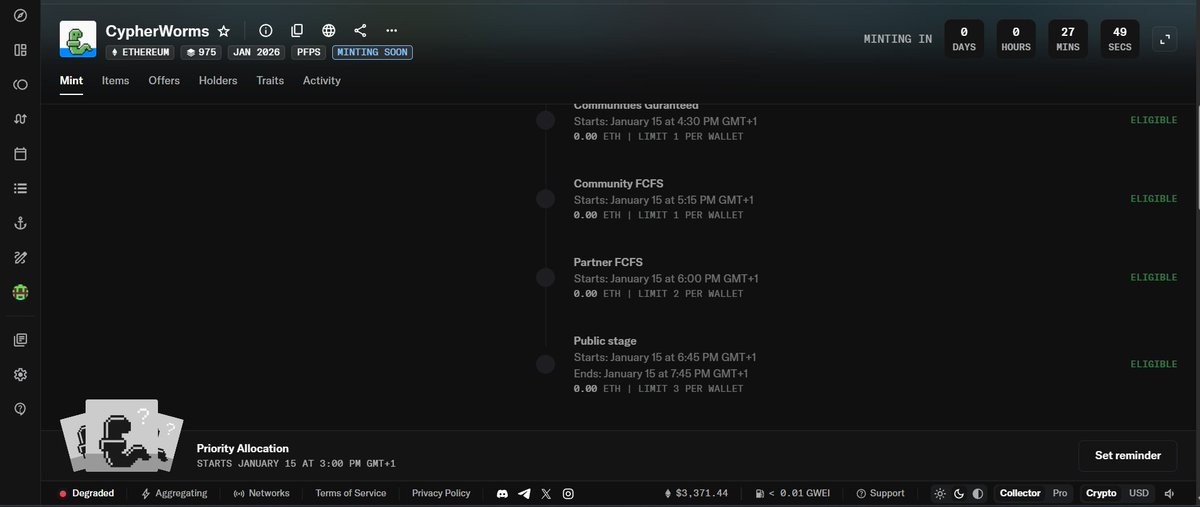
Task: Click the ELIGIBLE label for Public stage
Action: pos(1154,364)
